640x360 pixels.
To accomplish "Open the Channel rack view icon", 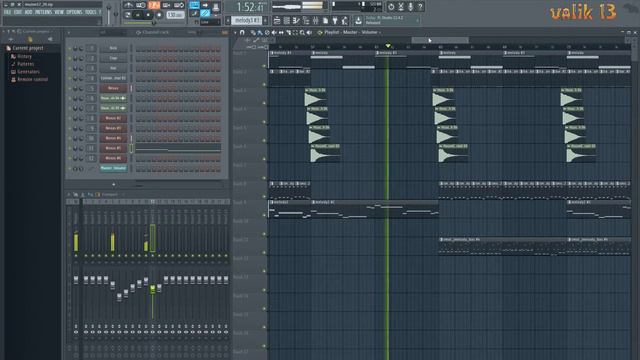I will (x=287, y=20).
